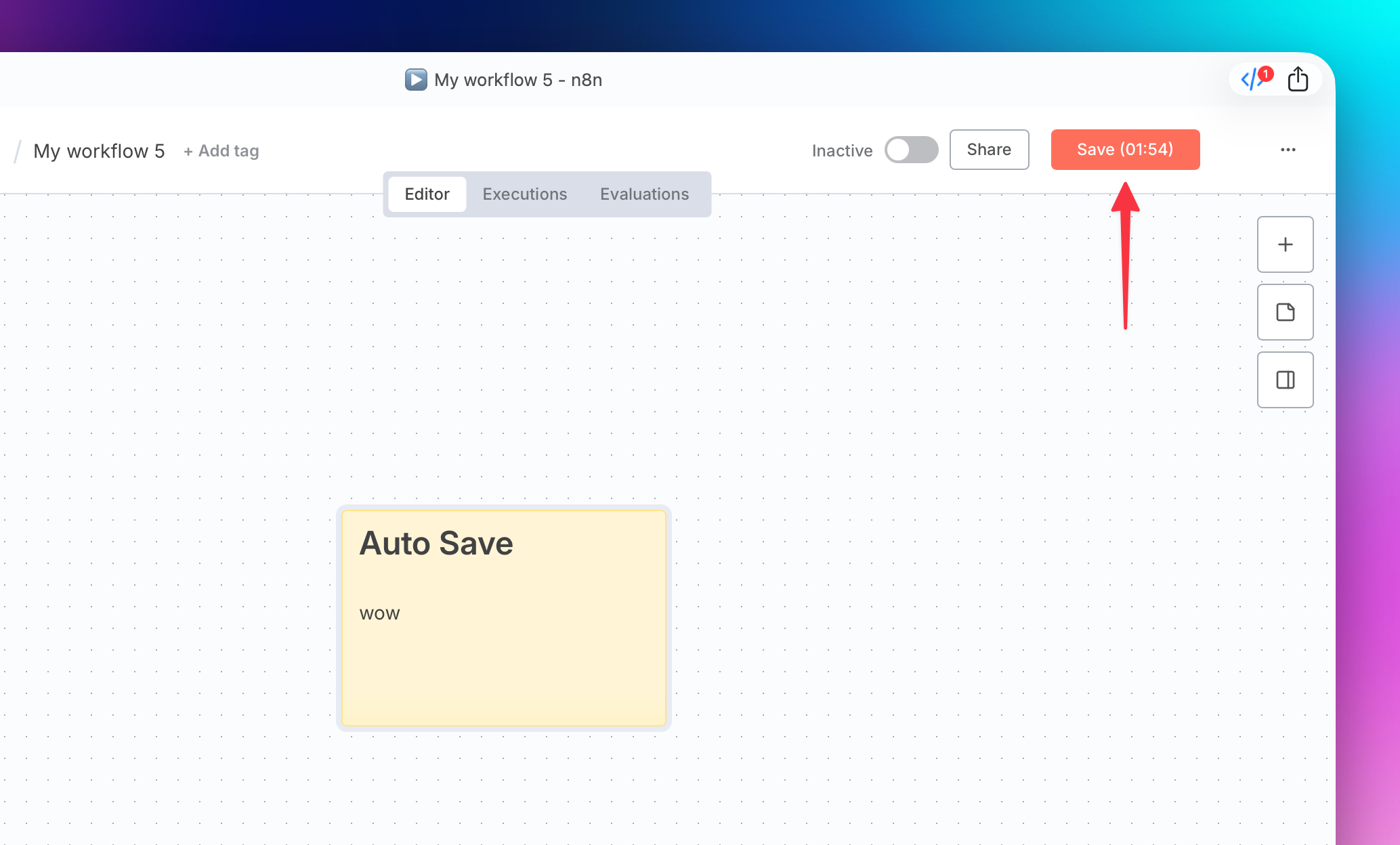The image size is (1400, 845).
Task: Add a tag using the Add tag link
Action: pyautogui.click(x=221, y=150)
